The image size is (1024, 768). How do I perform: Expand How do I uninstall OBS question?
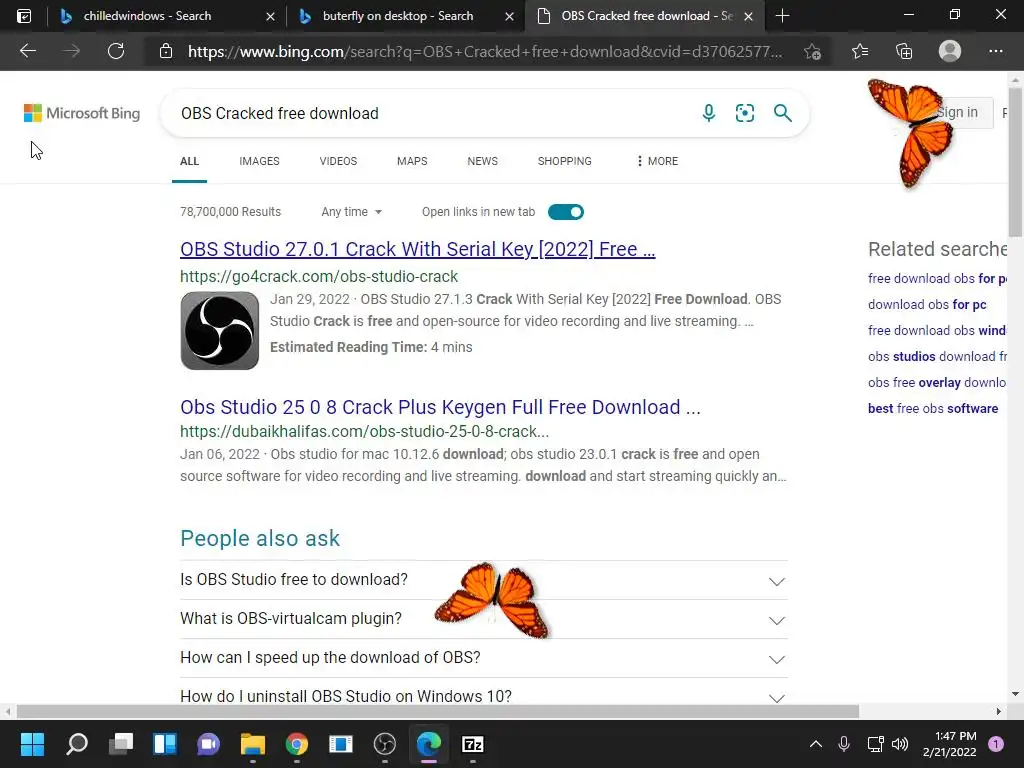(483, 696)
